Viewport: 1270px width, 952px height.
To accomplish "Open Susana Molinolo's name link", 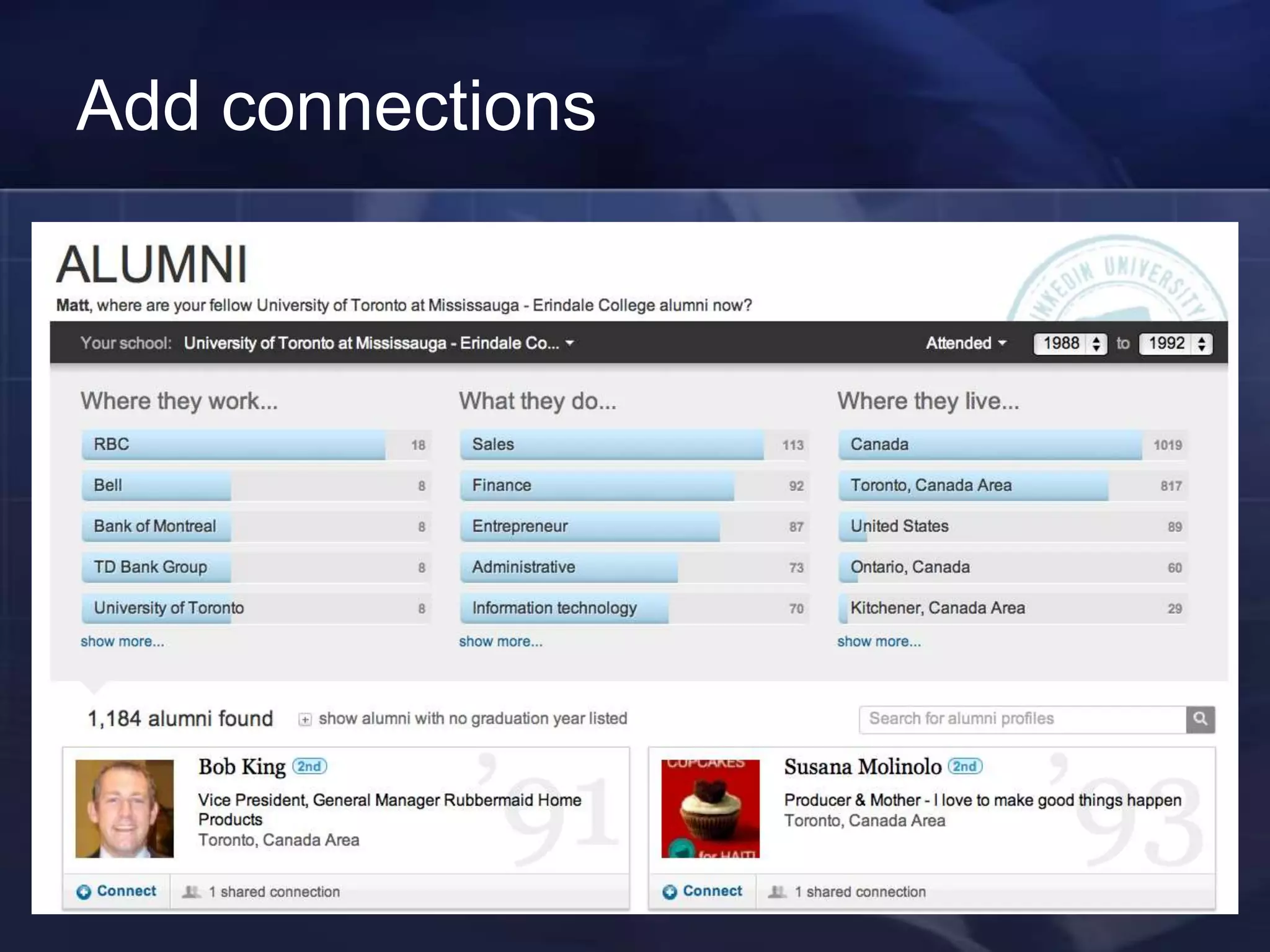I will point(863,767).
